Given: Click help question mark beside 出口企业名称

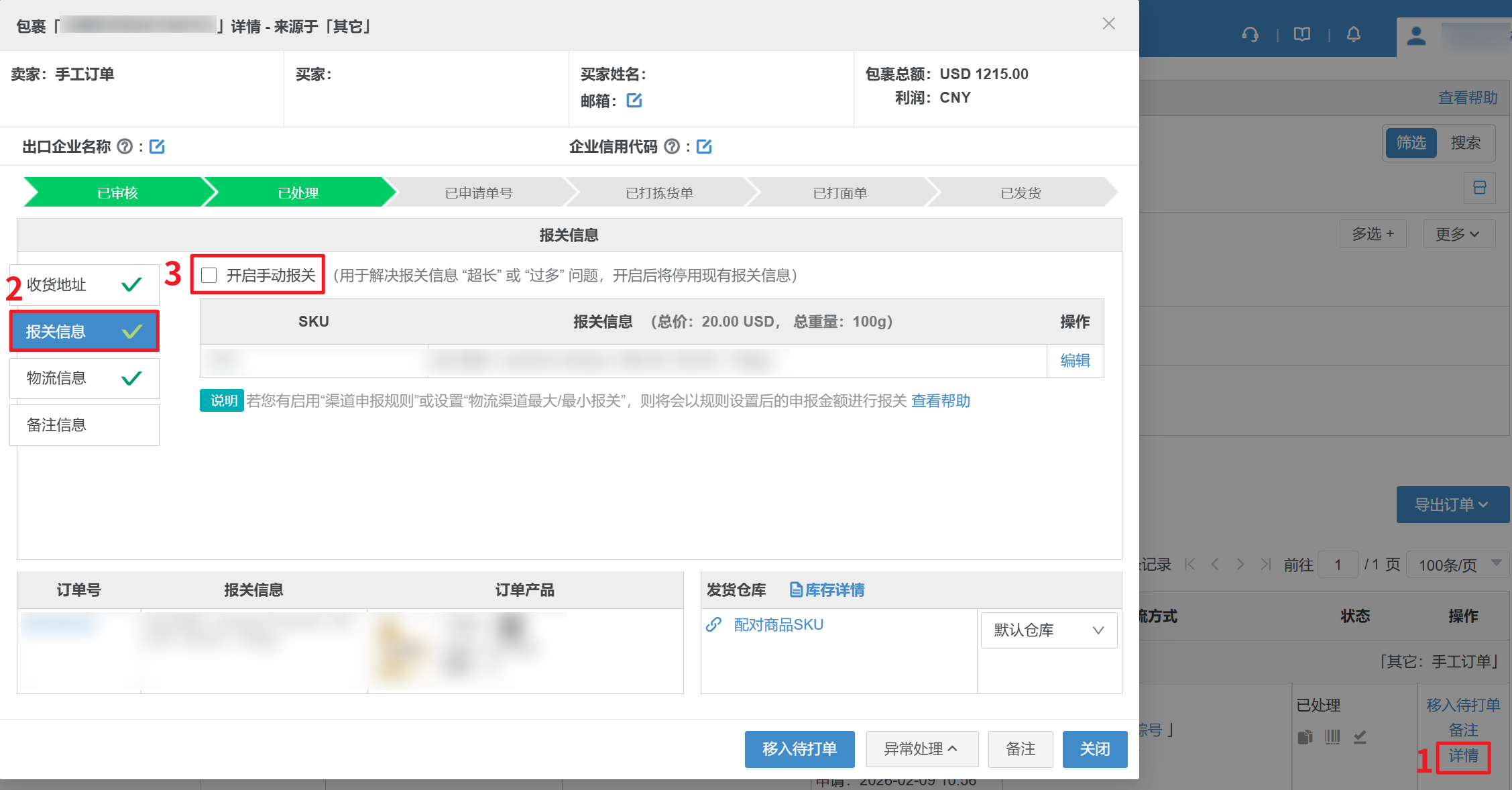Looking at the screenshot, I should (x=125, y=146).
